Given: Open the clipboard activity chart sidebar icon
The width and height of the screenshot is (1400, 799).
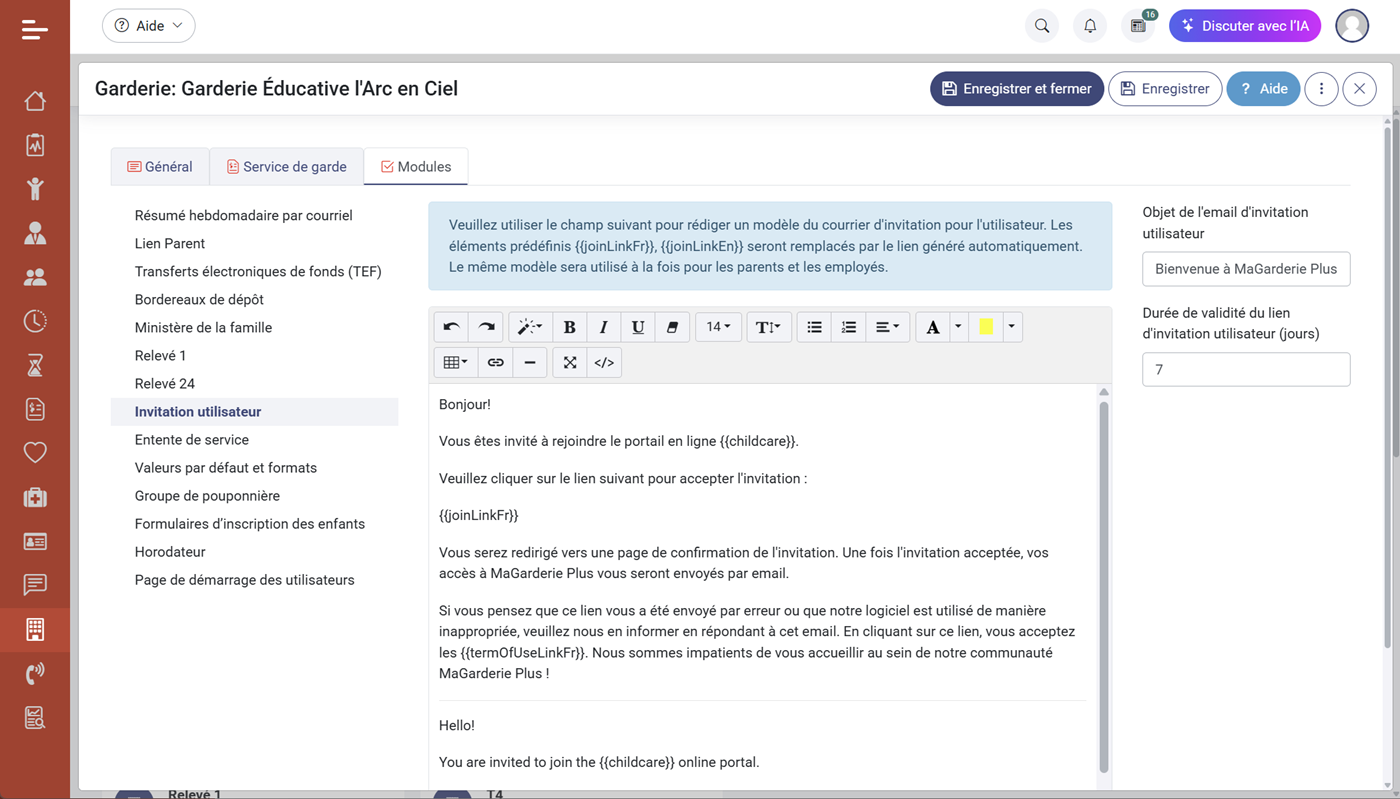Looking at the screenshot, I should (x=35, y=145).
